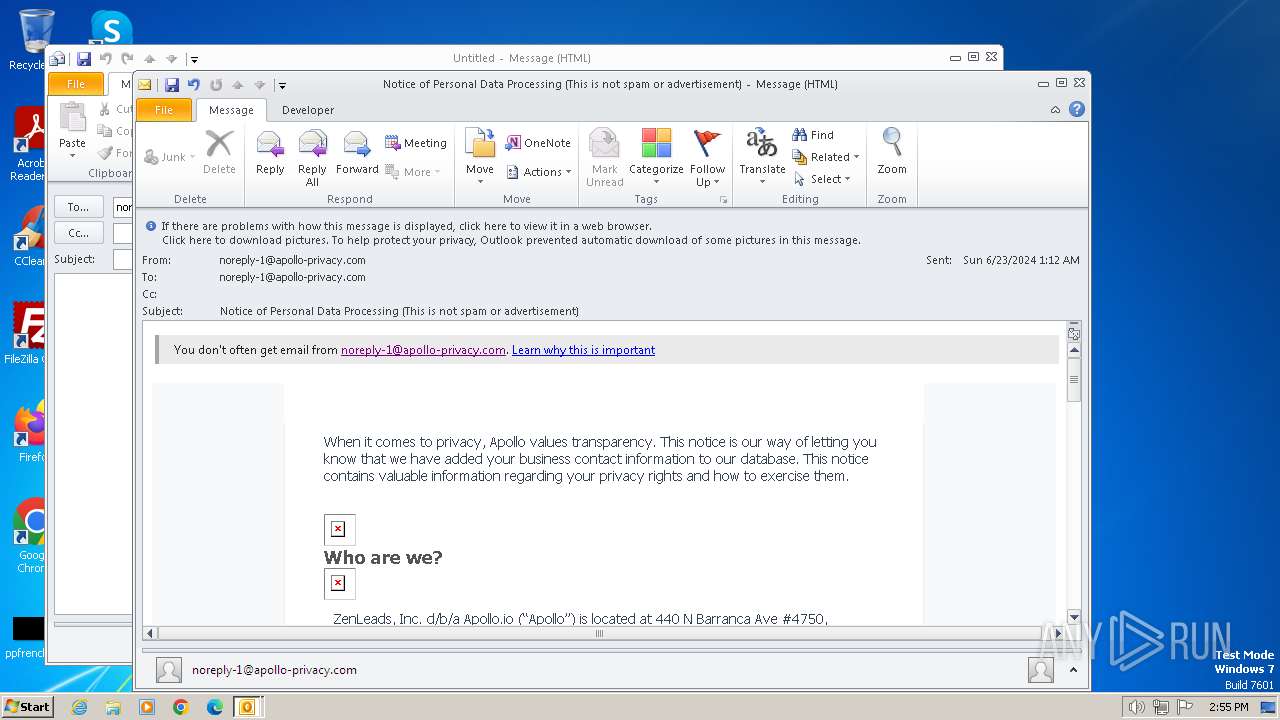Image resolution: width=1280 pixels, height=720 pixels.
Task: Open Google Chrome from the taskbar
Action: point(181,707)
